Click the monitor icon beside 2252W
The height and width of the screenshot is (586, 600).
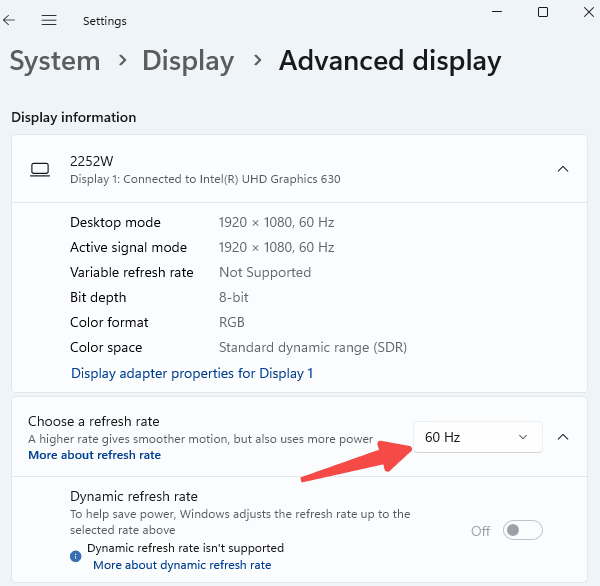coord(40,170)
